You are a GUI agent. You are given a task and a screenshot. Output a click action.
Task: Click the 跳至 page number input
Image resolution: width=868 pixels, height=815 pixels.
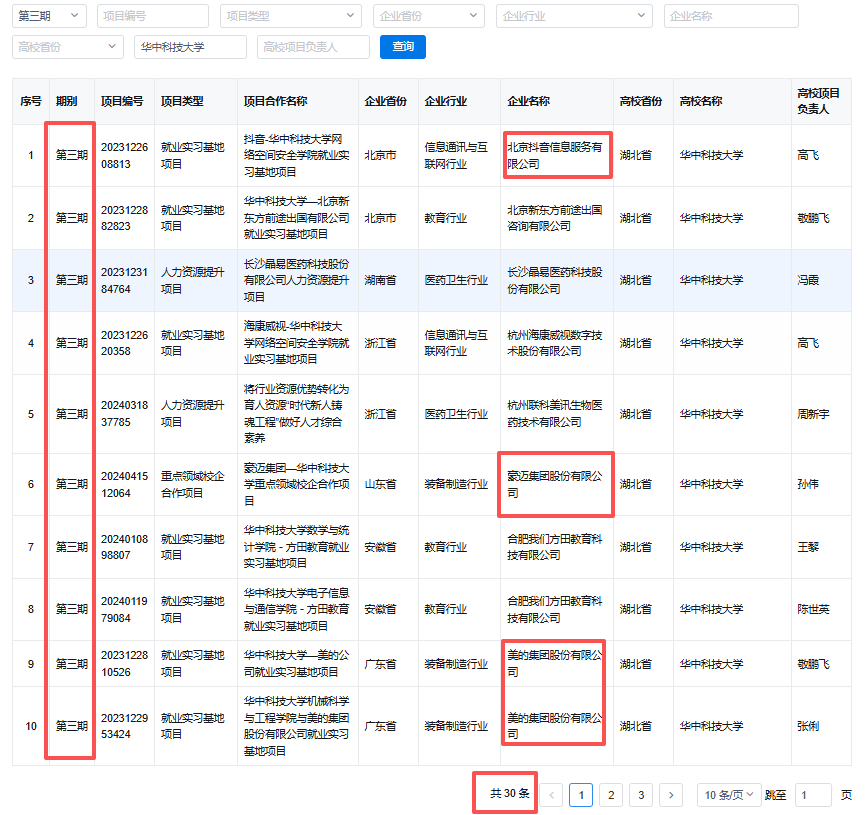point(813,795)
